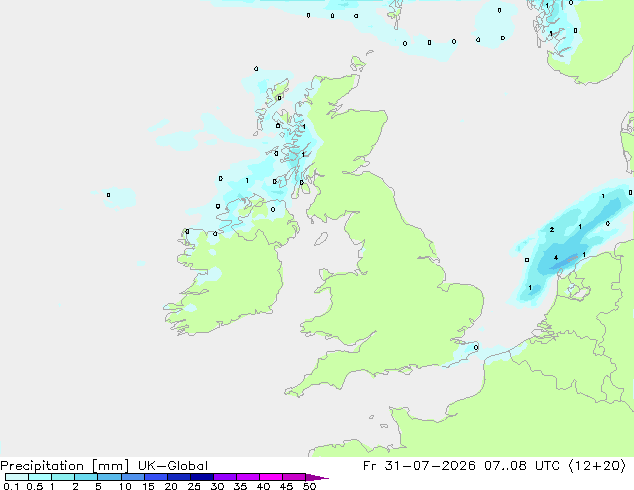
Task: Click the "Precipitation" title text
Action: tap(42, 466)
